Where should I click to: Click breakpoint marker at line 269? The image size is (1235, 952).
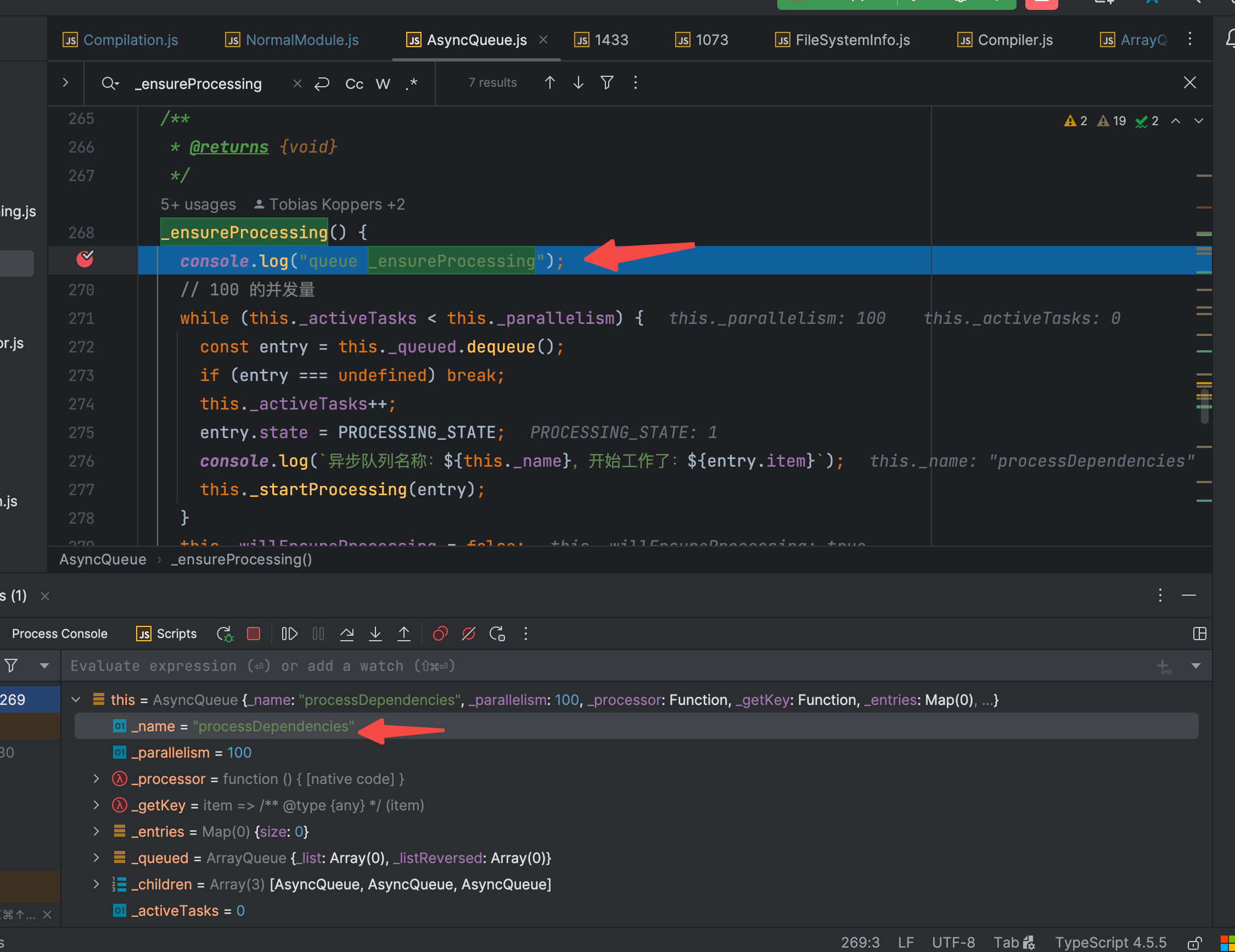click(85, 259)
